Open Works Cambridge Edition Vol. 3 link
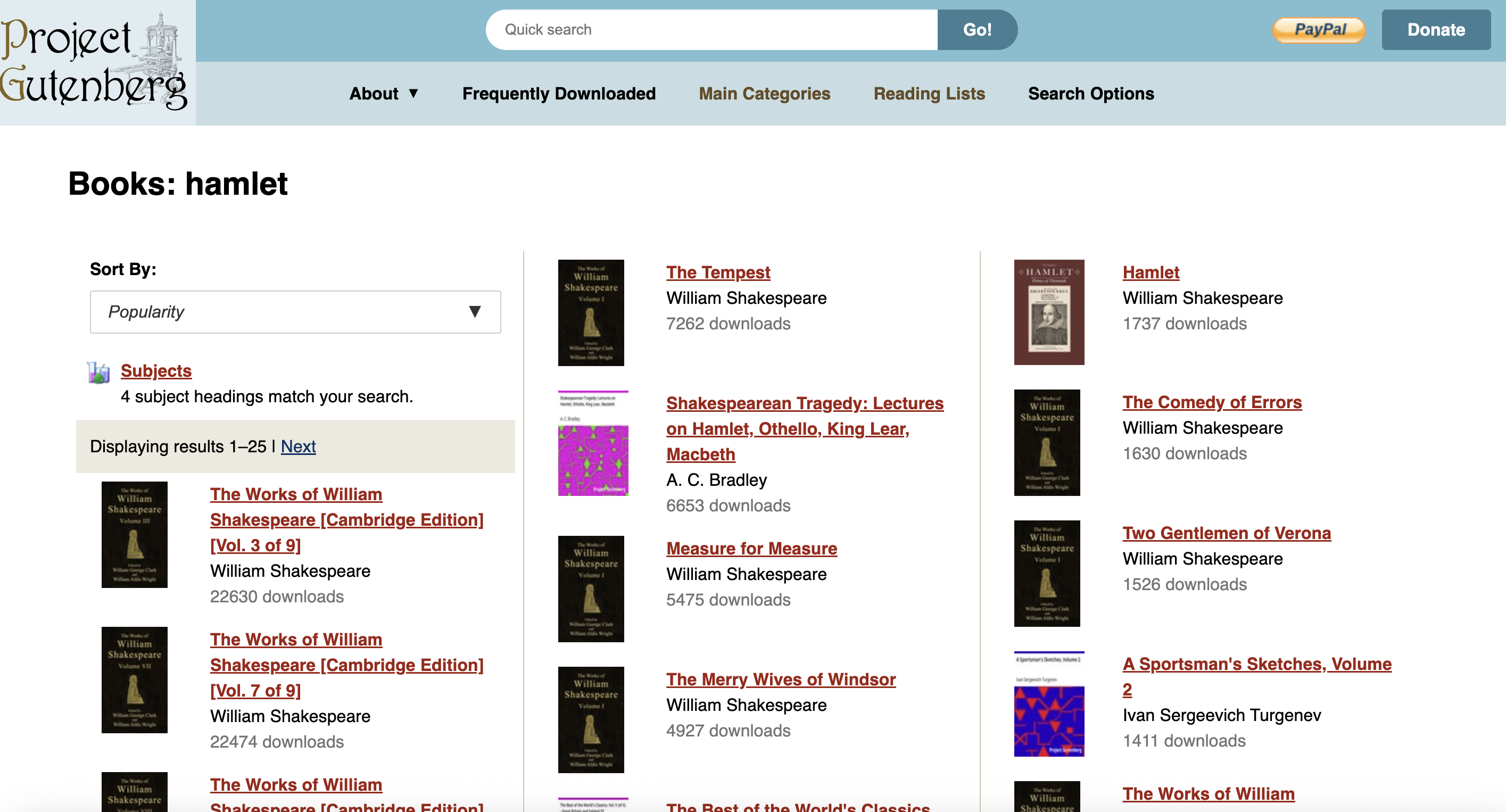 346,520
